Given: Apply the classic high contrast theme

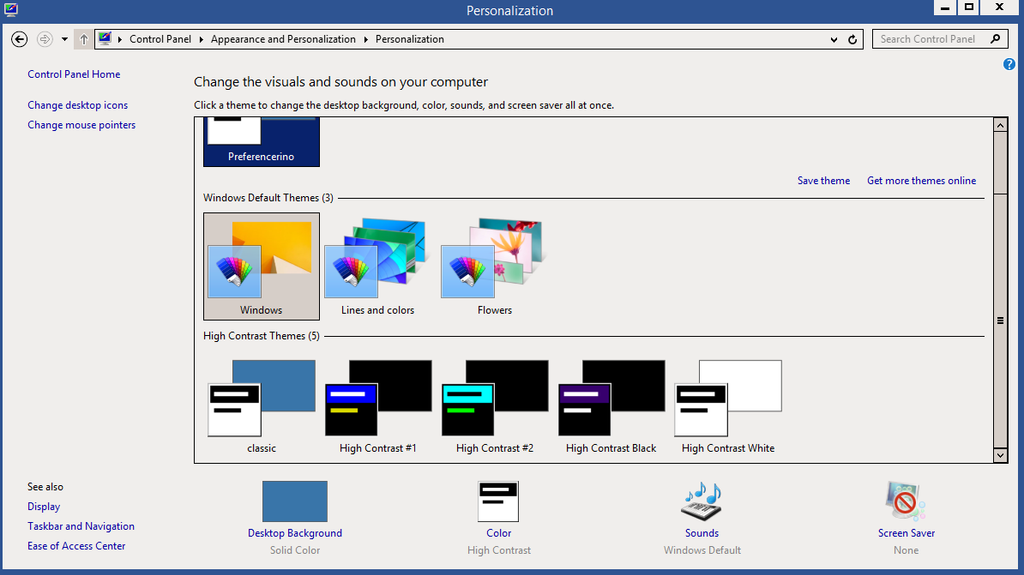Looking at the screenshot, I should click(261, 406).
